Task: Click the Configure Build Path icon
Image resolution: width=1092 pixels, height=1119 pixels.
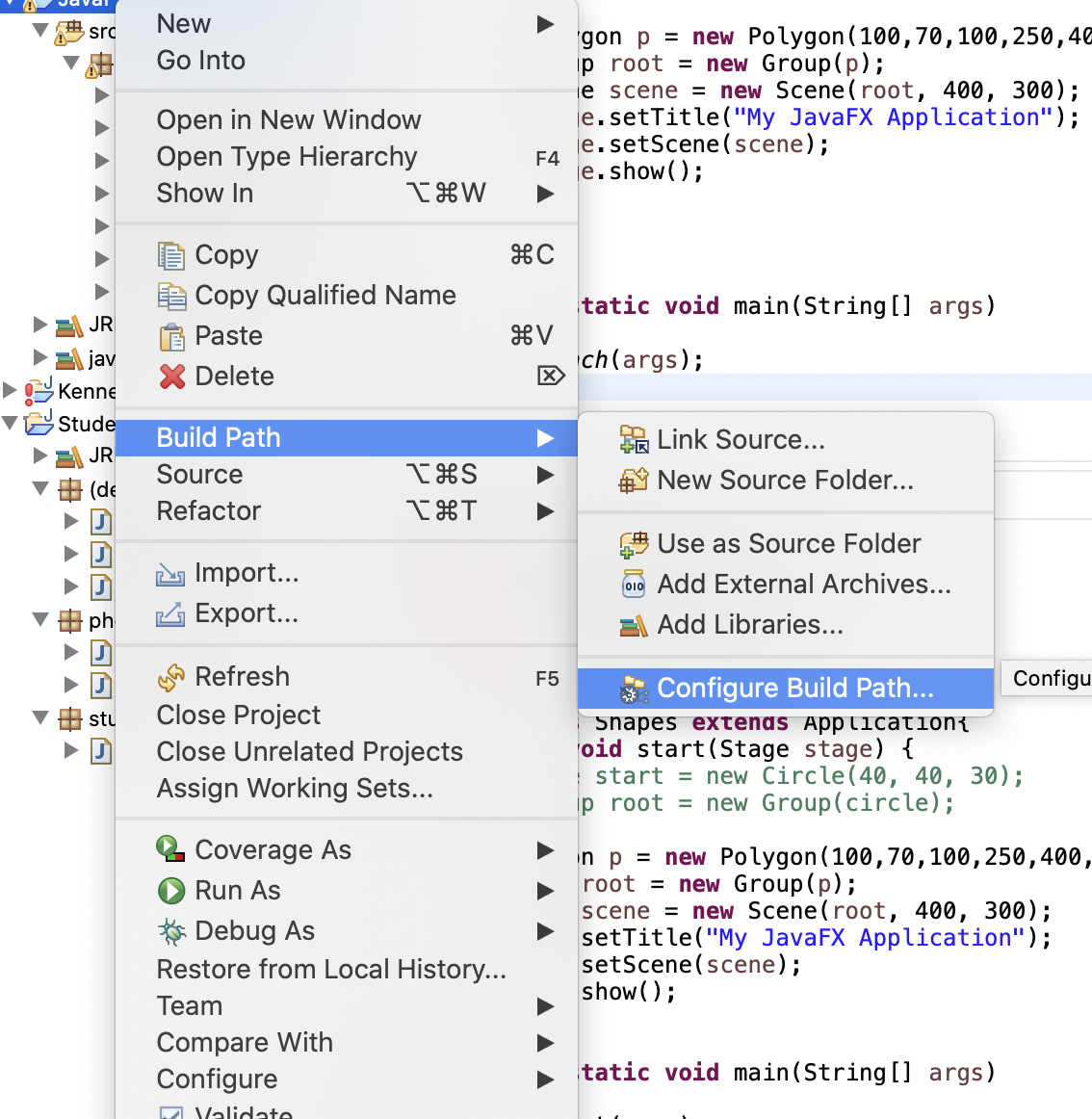Action: [x=633, y=690]
